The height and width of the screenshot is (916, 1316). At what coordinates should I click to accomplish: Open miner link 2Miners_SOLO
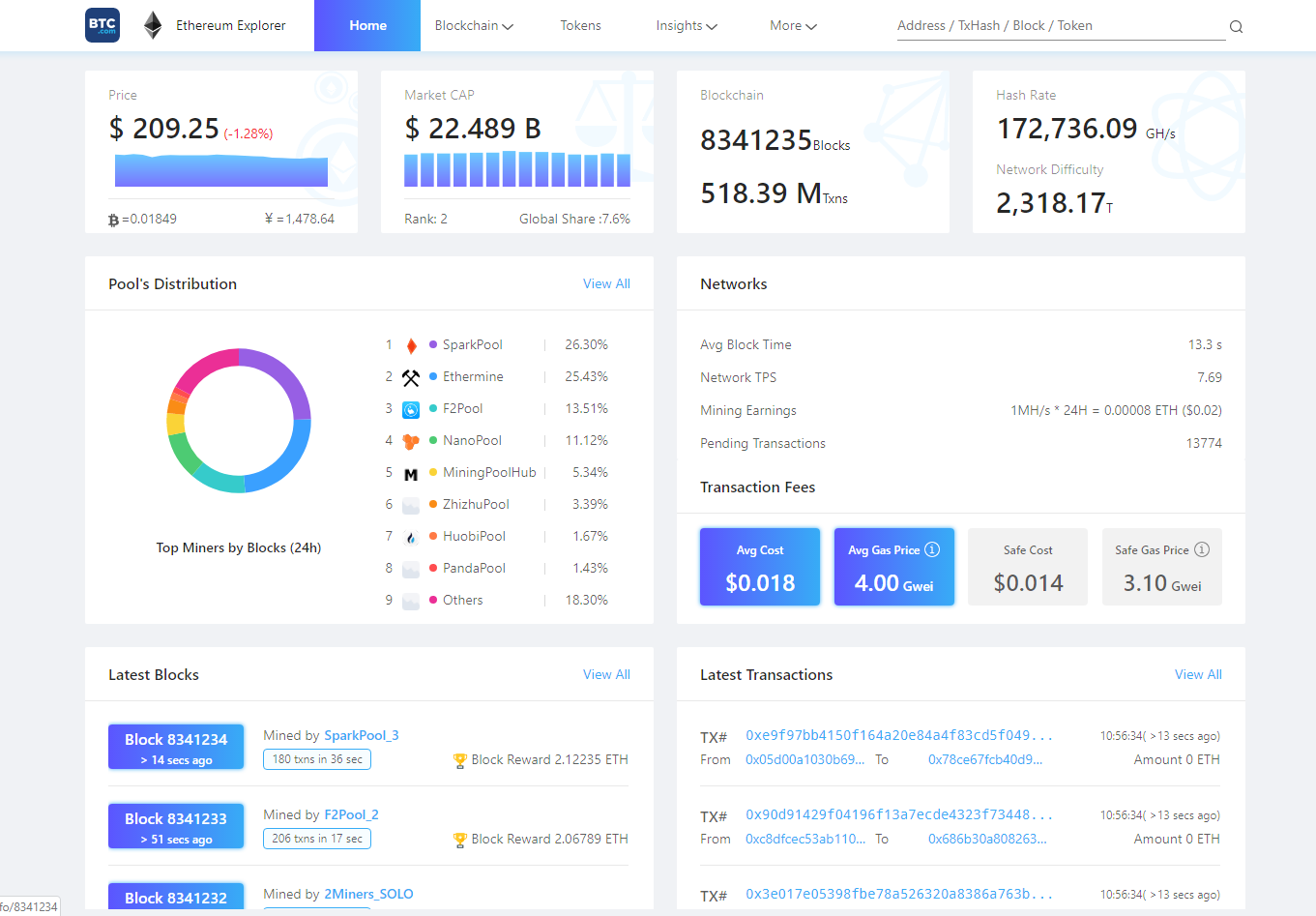(x=368, y=894)
